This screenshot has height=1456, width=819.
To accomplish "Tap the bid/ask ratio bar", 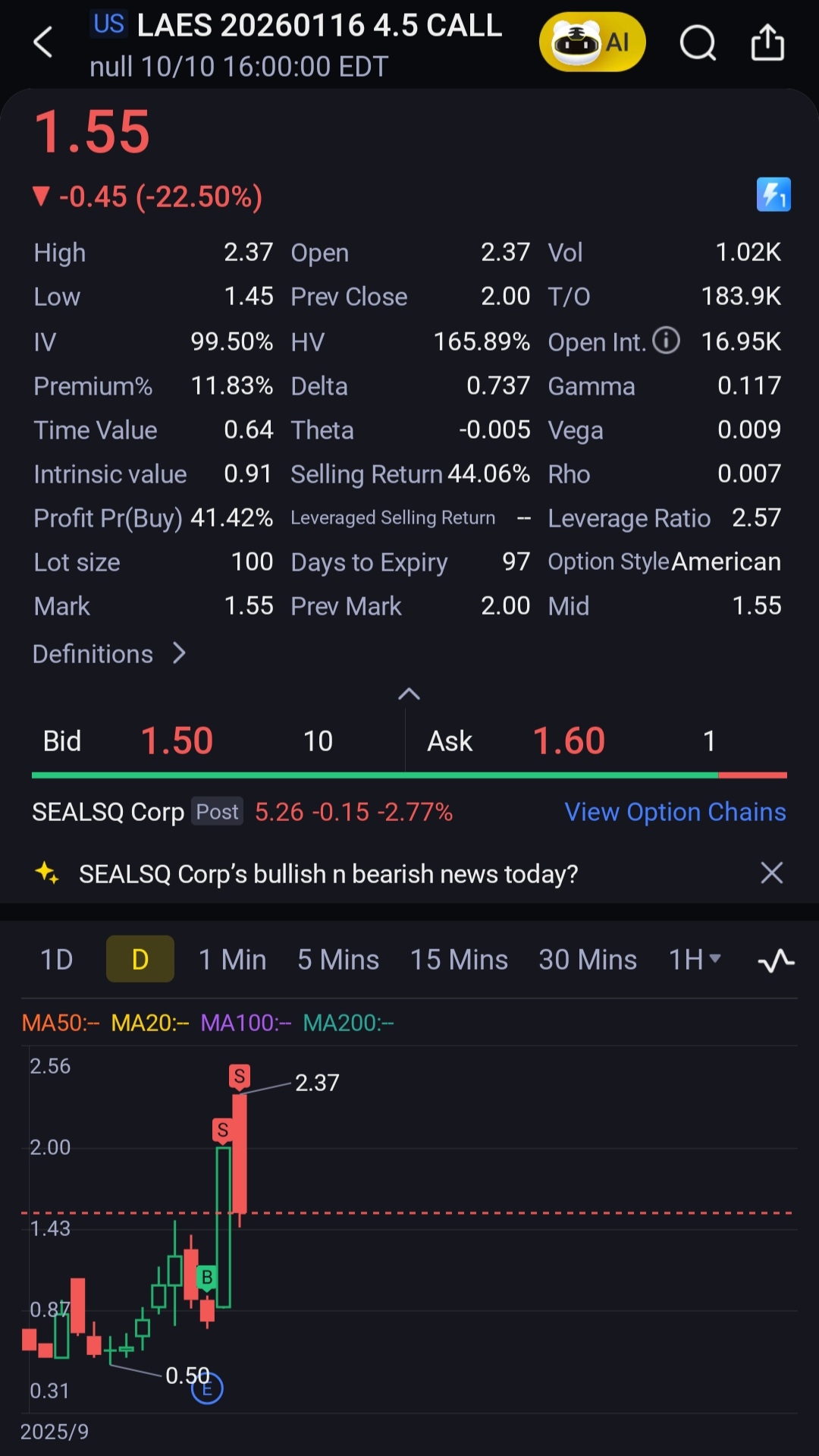I will pyautogui.click(x=409, y=775).
